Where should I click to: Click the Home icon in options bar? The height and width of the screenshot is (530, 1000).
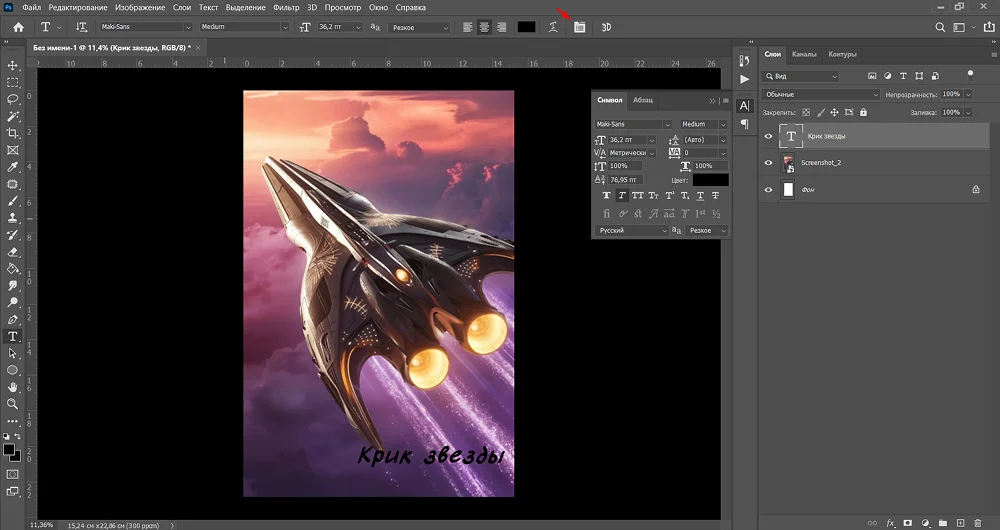(x=18, y=27)
